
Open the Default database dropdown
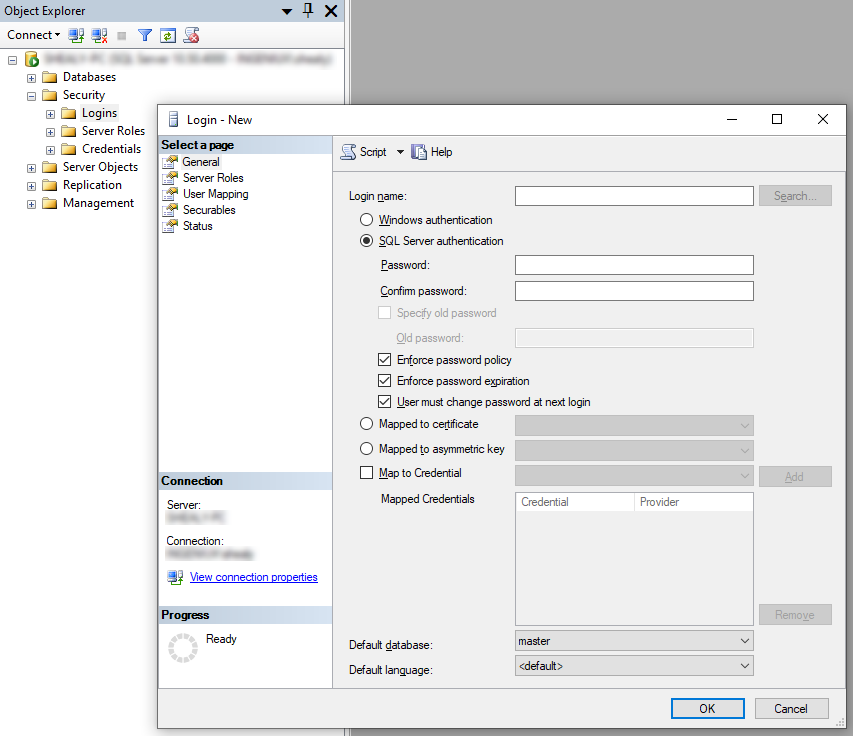click(634, 641)
